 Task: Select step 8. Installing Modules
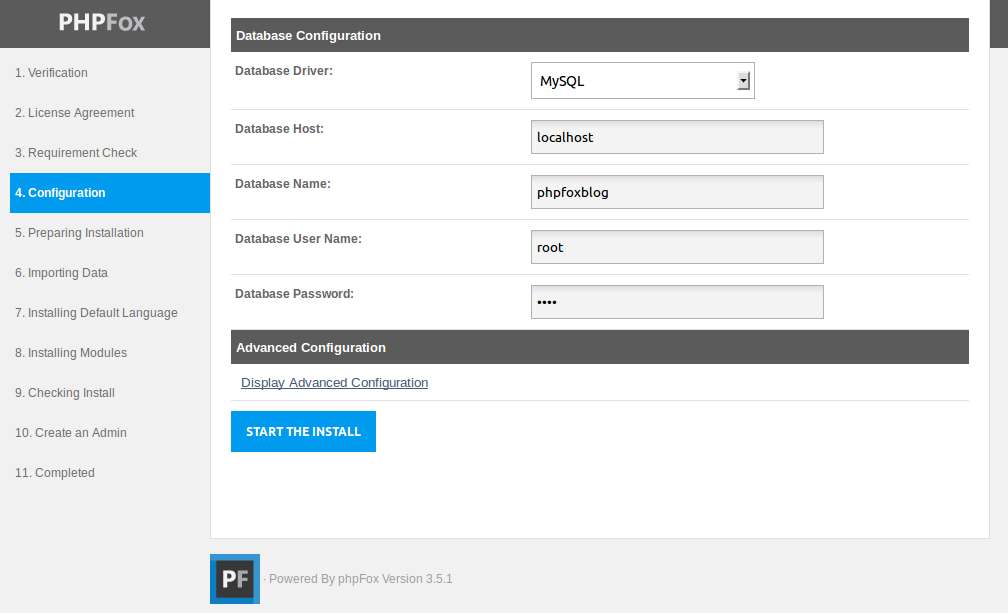point(71,353)
